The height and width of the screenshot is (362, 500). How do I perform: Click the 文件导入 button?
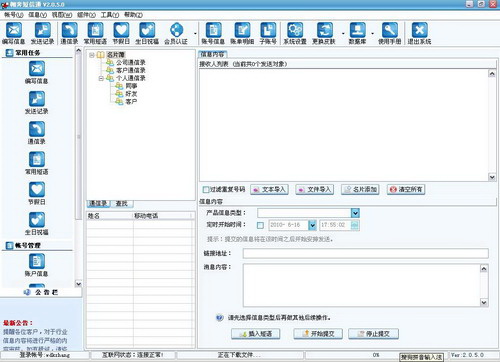[315, 190]
